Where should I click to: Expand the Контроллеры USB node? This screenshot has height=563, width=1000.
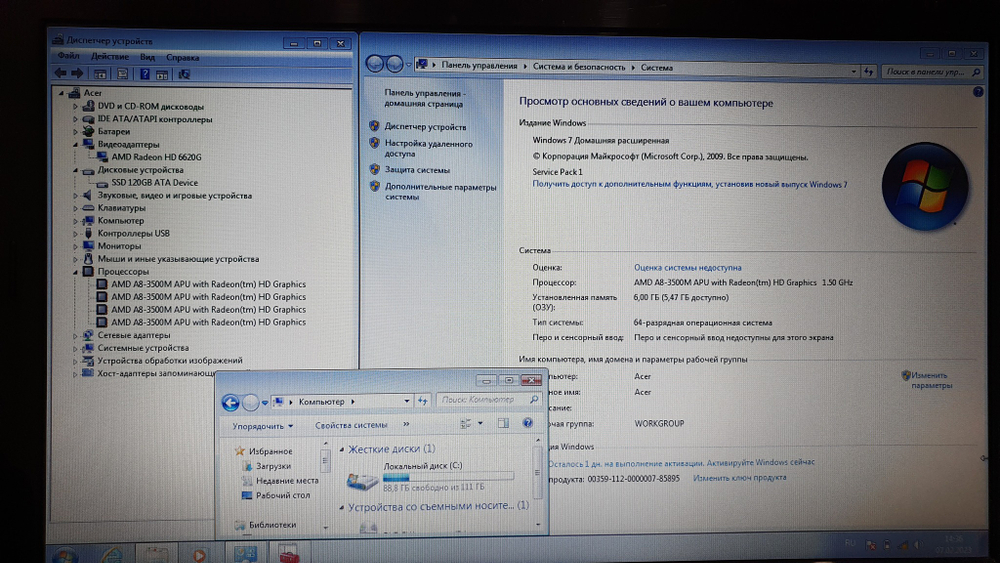pyautogui.click(x=75, y=233)
